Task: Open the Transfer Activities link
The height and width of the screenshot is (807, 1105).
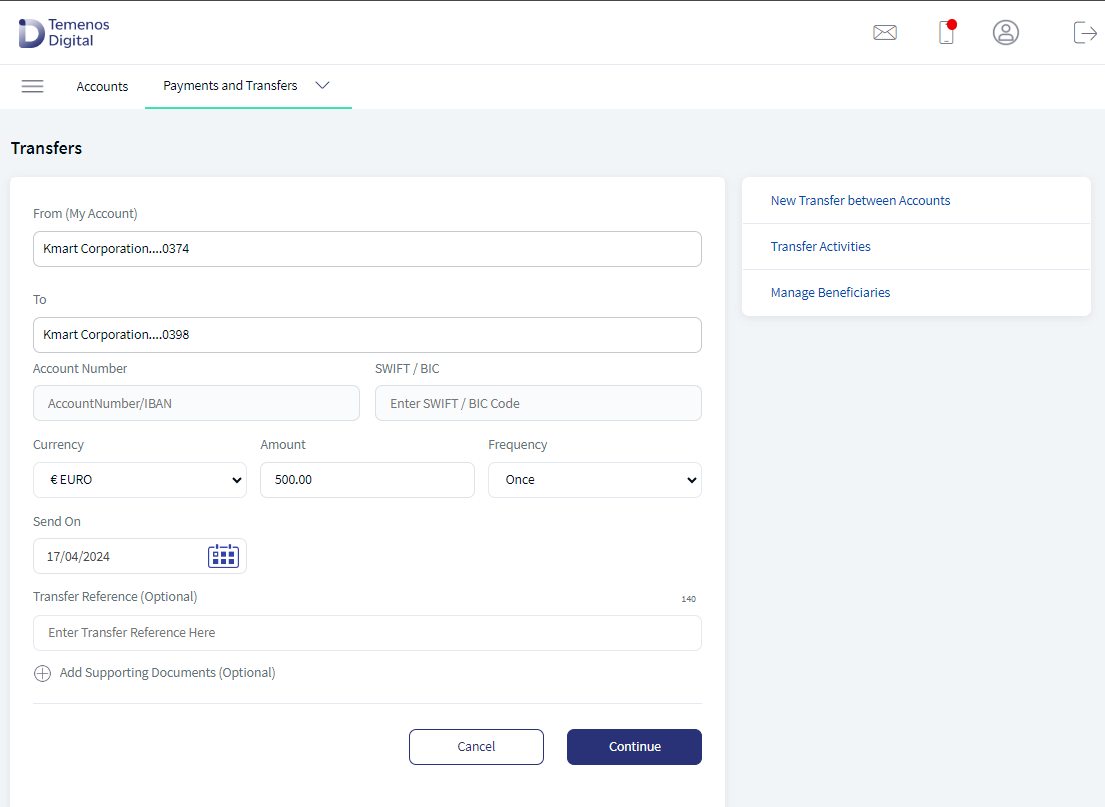Action: (820, 247)
